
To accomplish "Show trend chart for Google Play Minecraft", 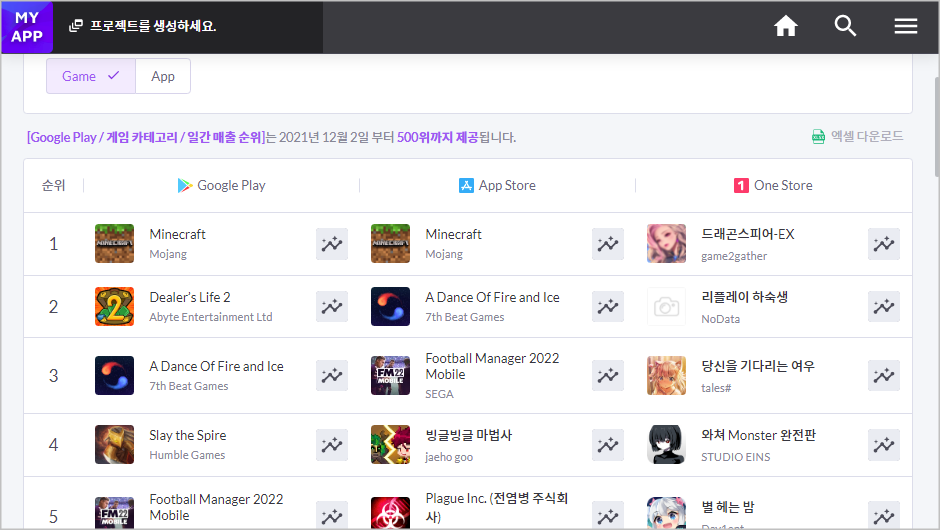I will (332, 244).
